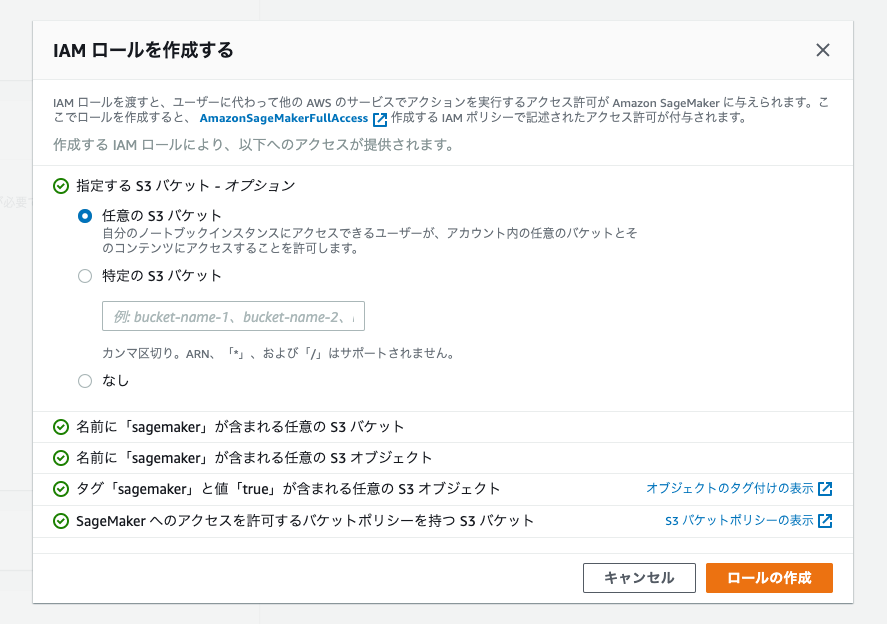Click check icon for タグ sagemaker true row
The image size is (887, 624).
61,489
